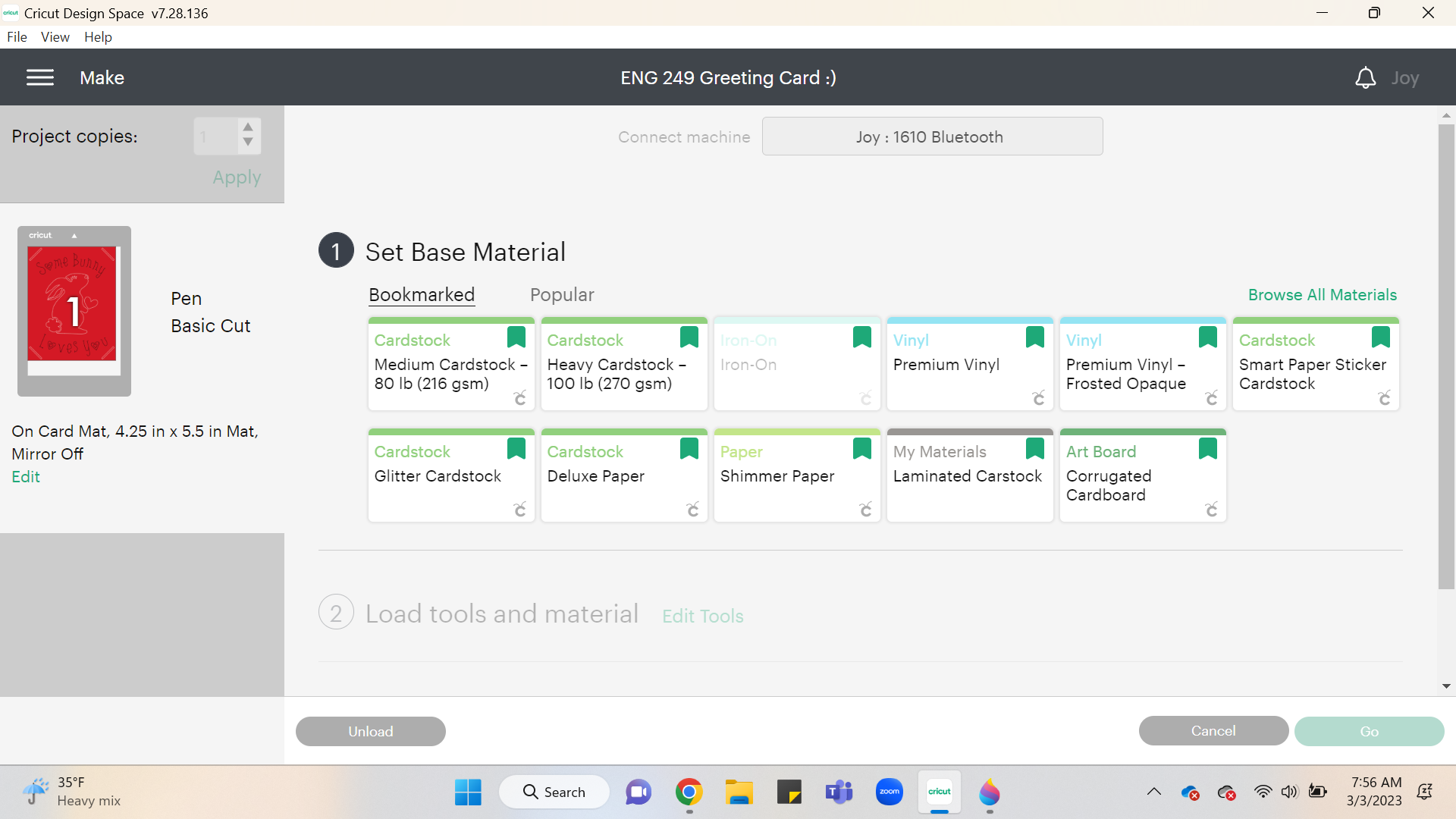Open Microsoft Teams from the taskbar

click(x=839, y=792)
